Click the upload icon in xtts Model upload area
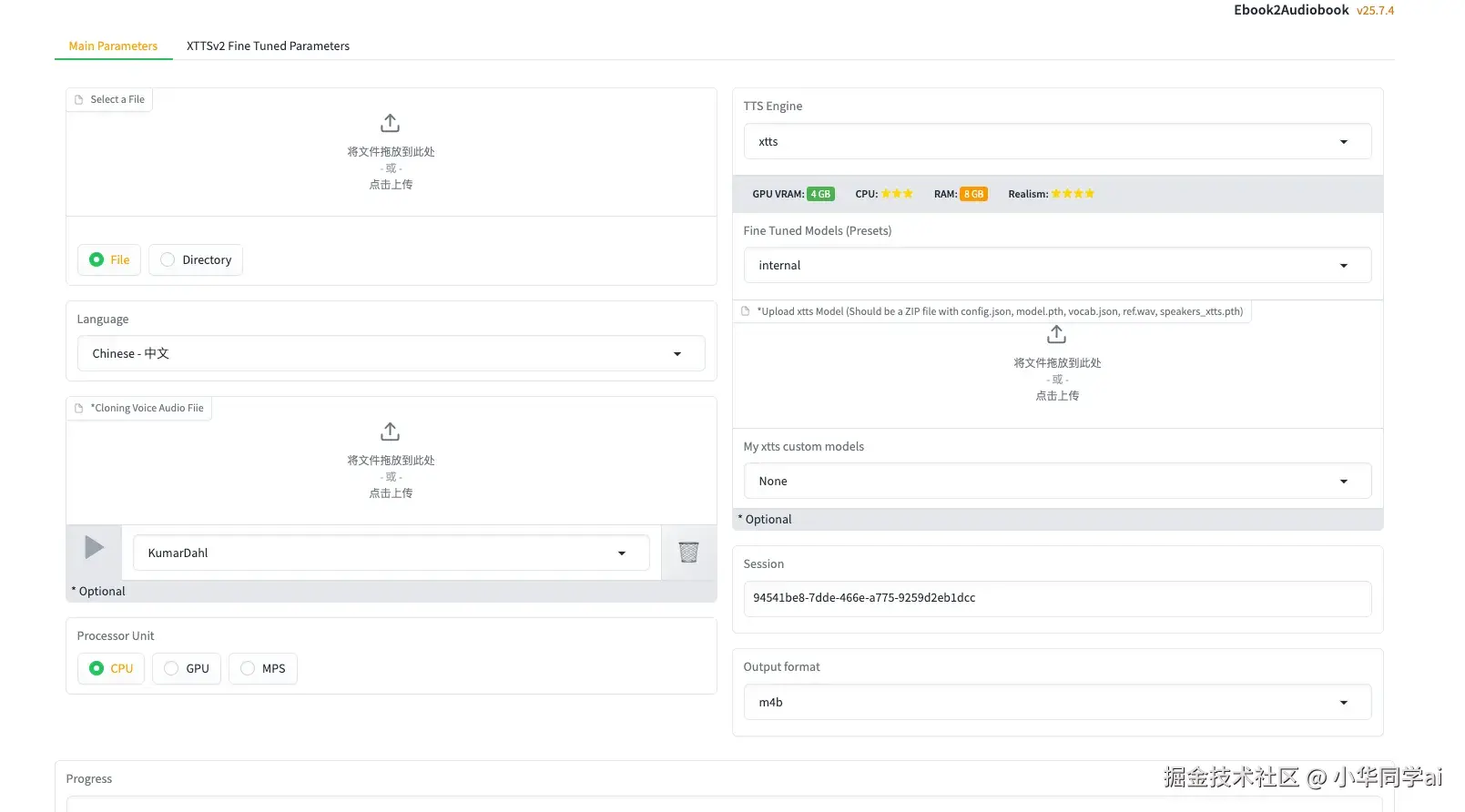 [x=1056, y=335]
